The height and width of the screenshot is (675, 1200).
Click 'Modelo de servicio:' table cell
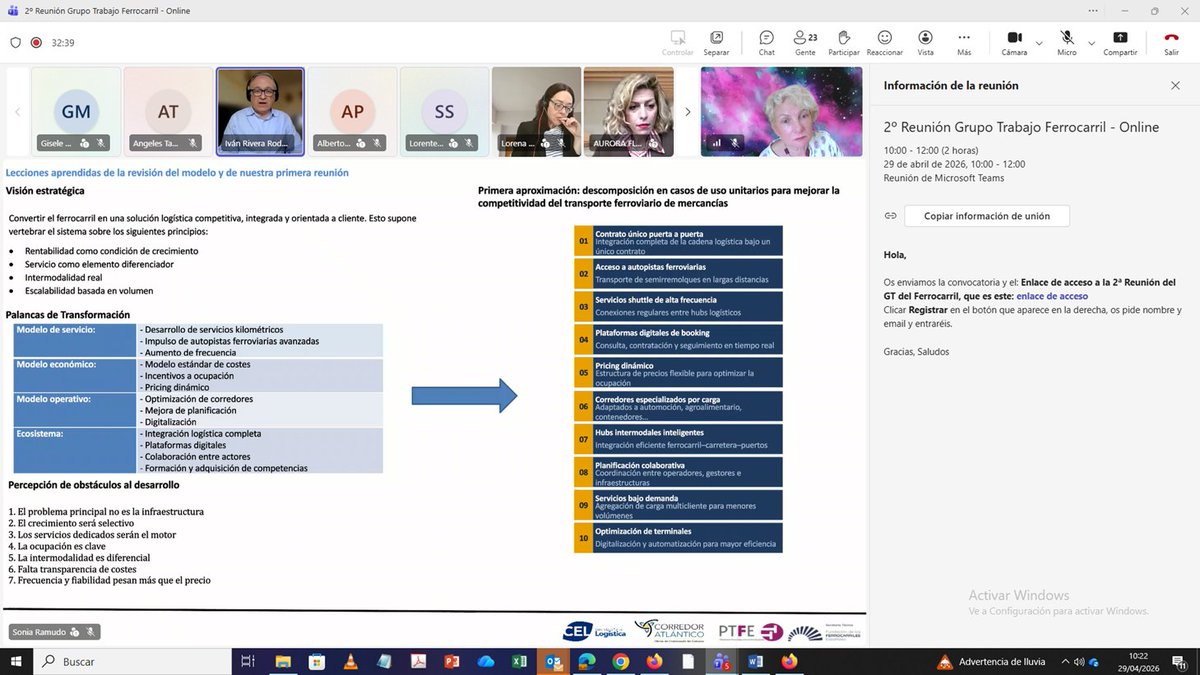coord(75,341)
